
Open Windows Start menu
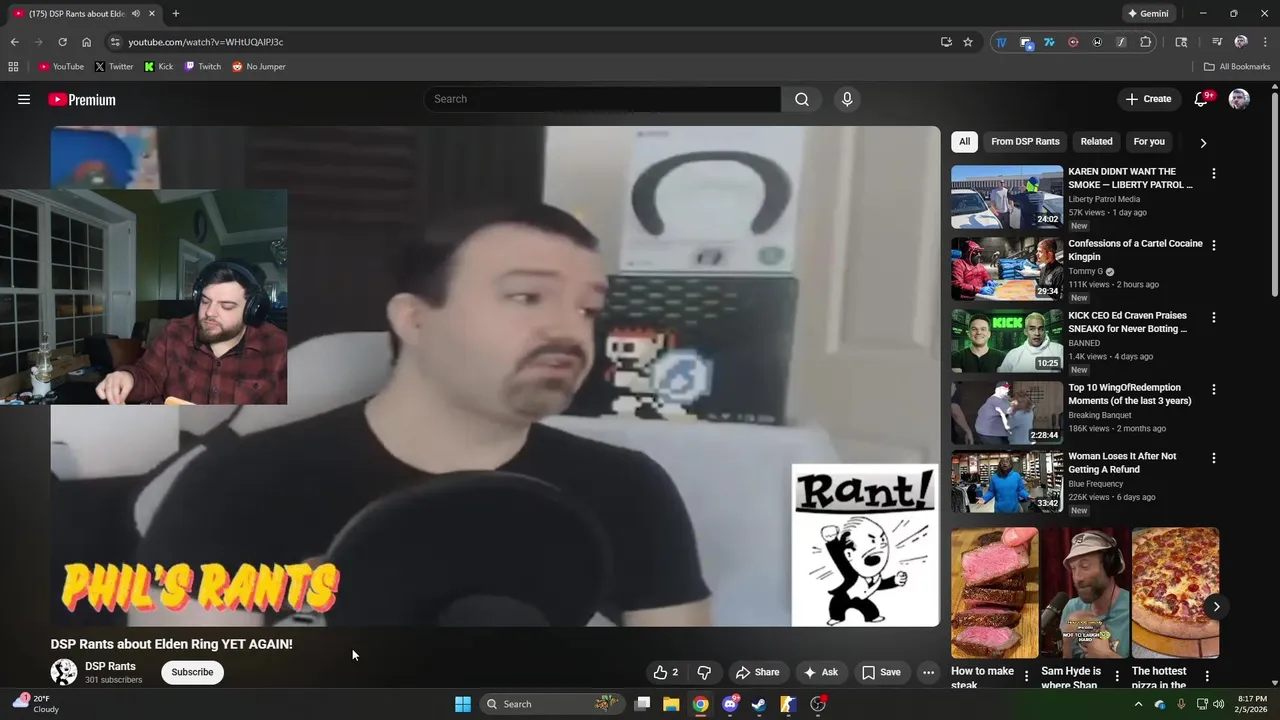463,704
